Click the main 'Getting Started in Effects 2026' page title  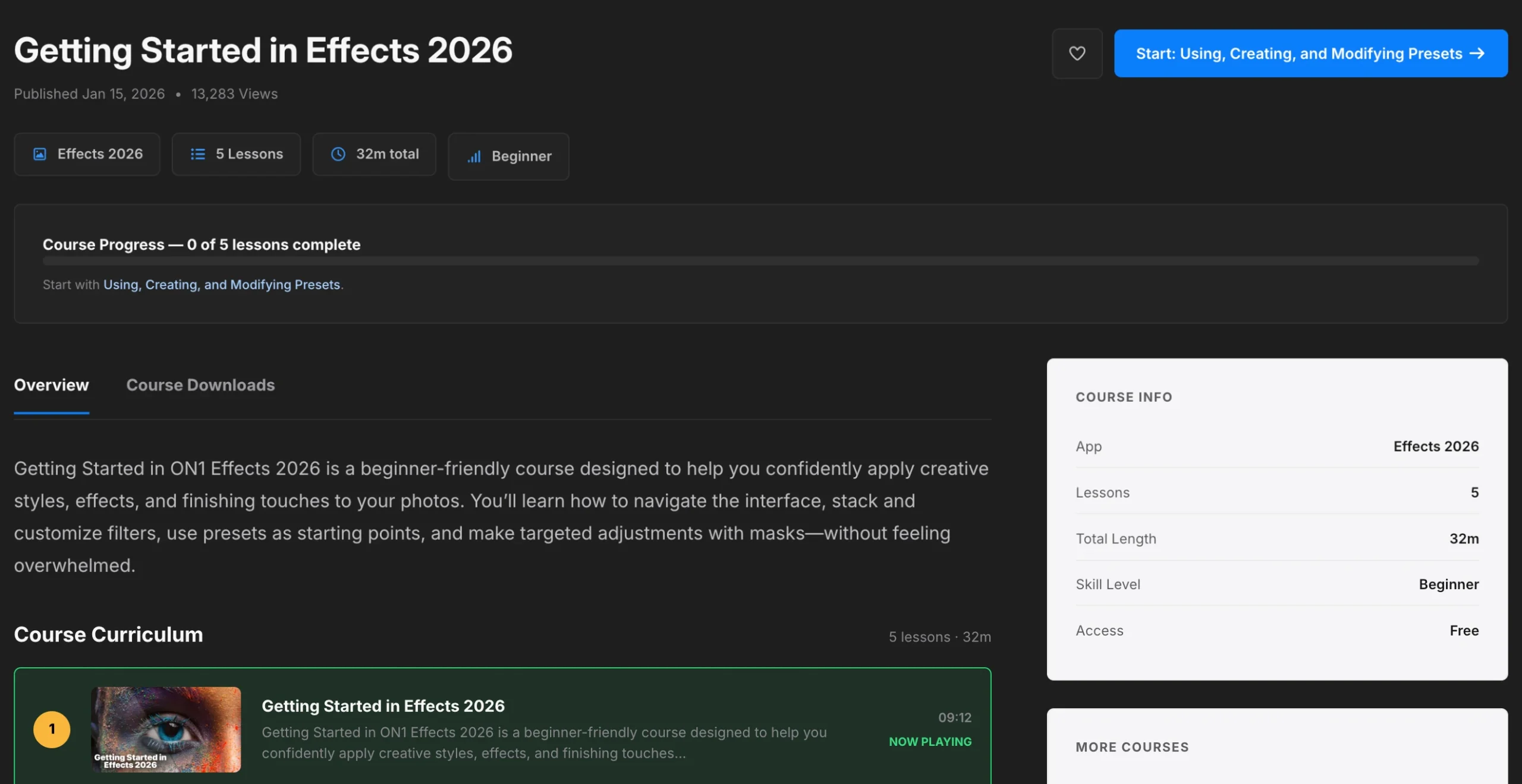[x=263, y=50]
